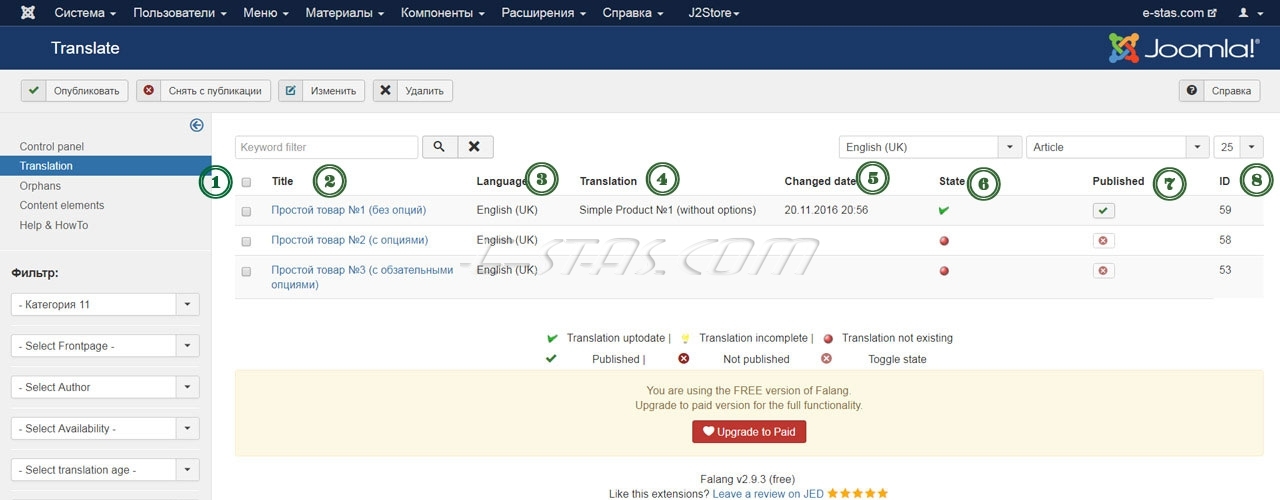Click the Справка help toolbar button
1280x500 pixels.
click(x=1219, y=91)
